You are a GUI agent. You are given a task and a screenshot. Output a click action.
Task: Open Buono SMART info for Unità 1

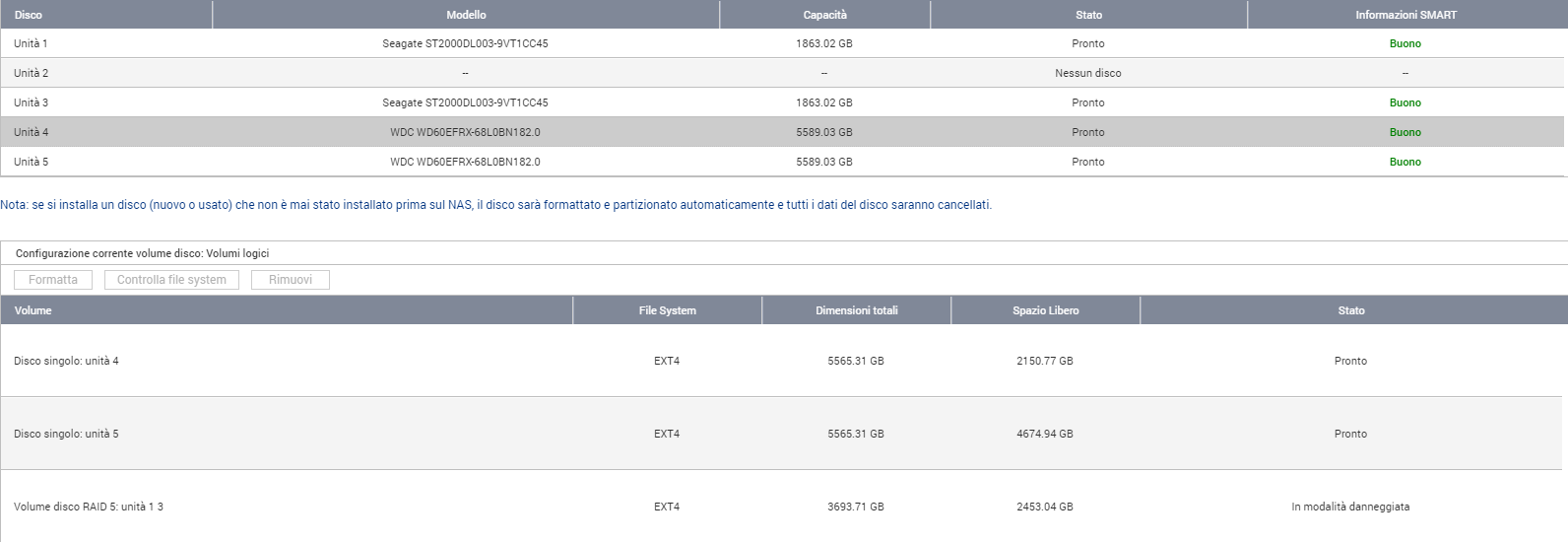coord(1405,43)
